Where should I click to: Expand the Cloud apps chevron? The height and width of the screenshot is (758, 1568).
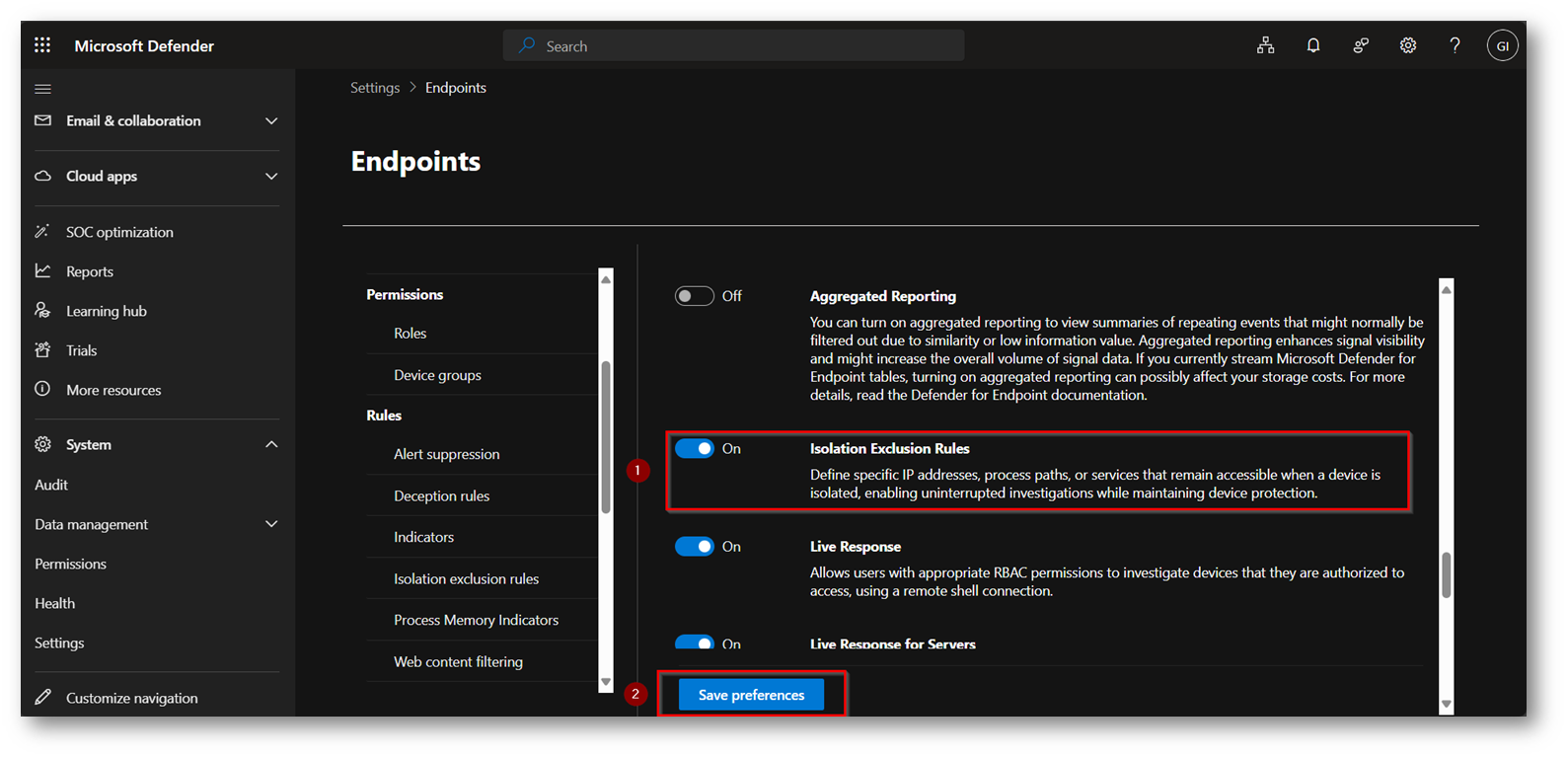(x=271, y=176)
